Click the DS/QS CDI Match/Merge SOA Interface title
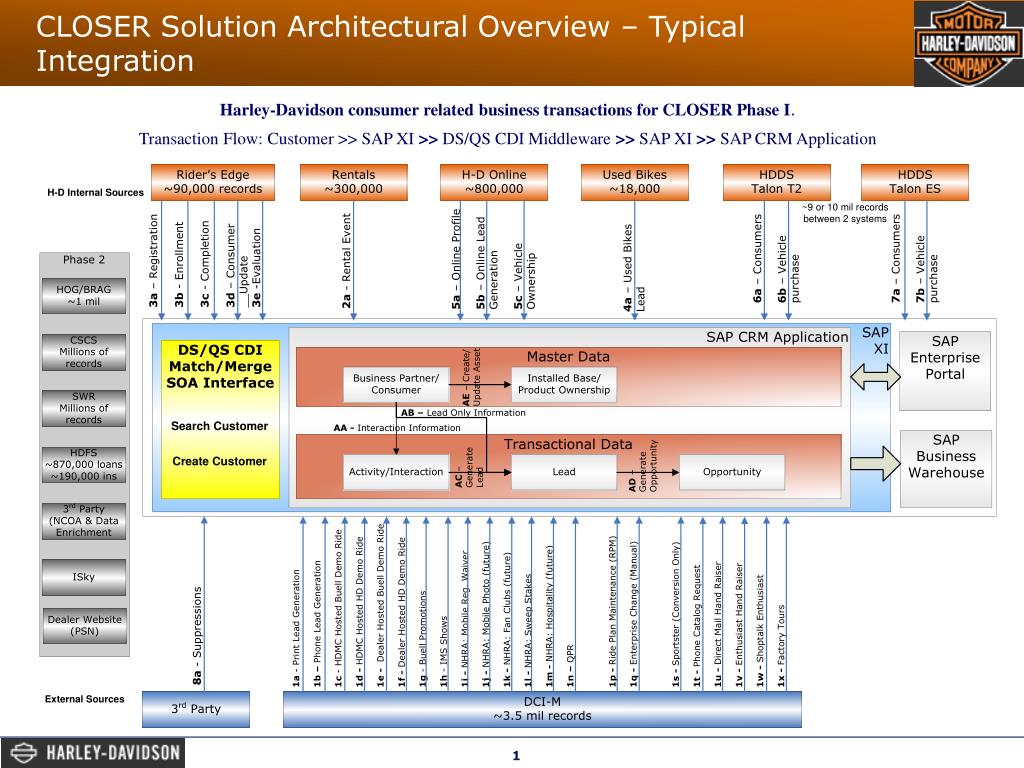 [x=220, y=366]
